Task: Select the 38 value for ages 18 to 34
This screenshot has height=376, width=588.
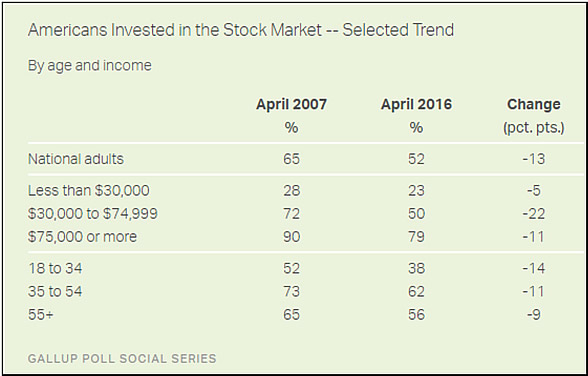Action: pyautogui.click(x=416, y=268)
